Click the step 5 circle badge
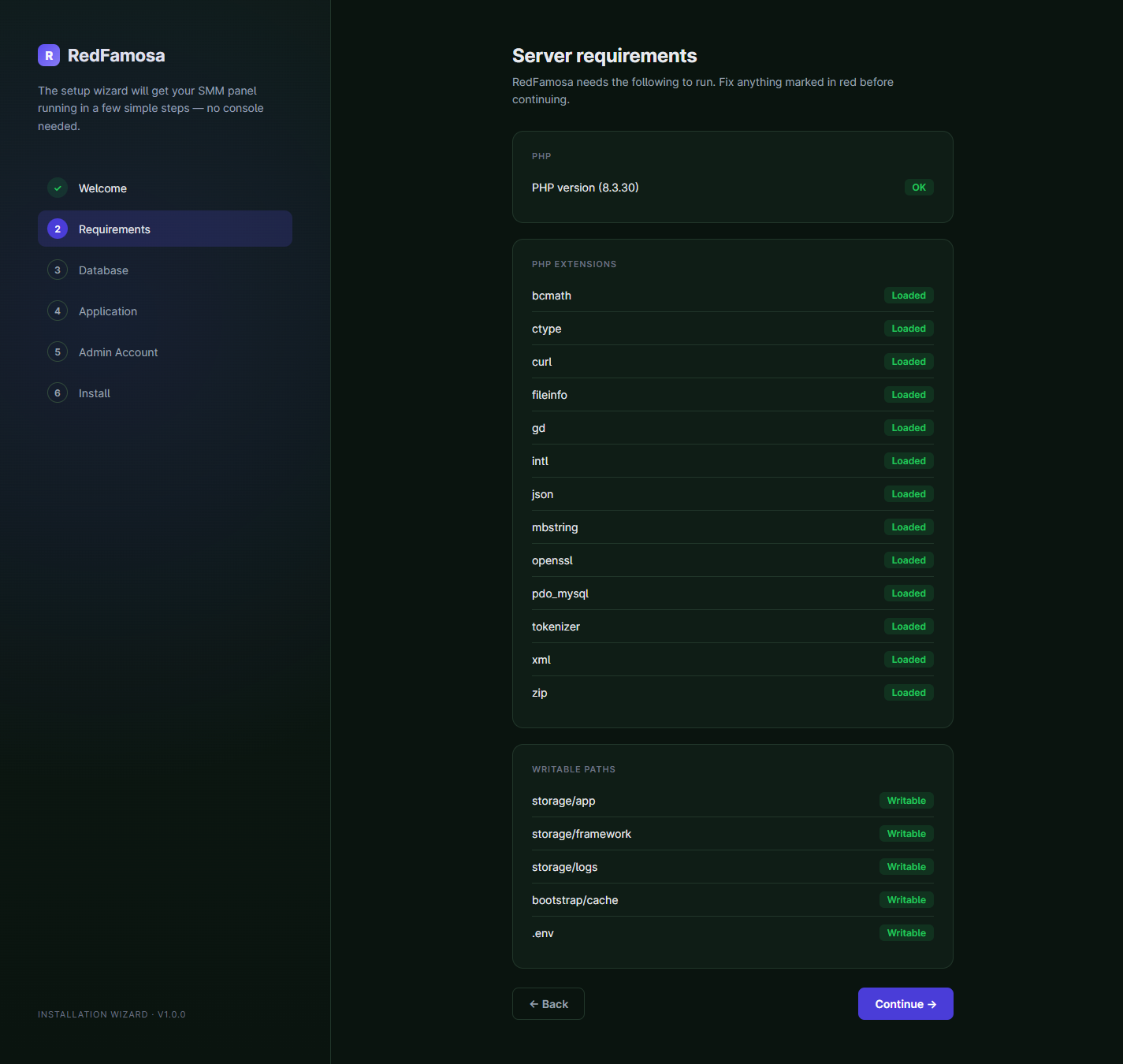Image resolution: width=1123 pixels, height=1064 pixels. [58, 352]
